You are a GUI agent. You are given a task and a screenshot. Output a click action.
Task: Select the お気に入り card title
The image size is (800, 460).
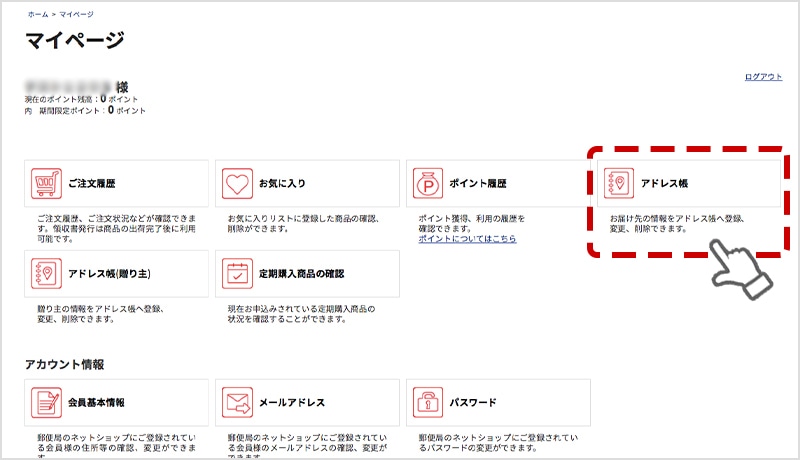pos(282,184)
